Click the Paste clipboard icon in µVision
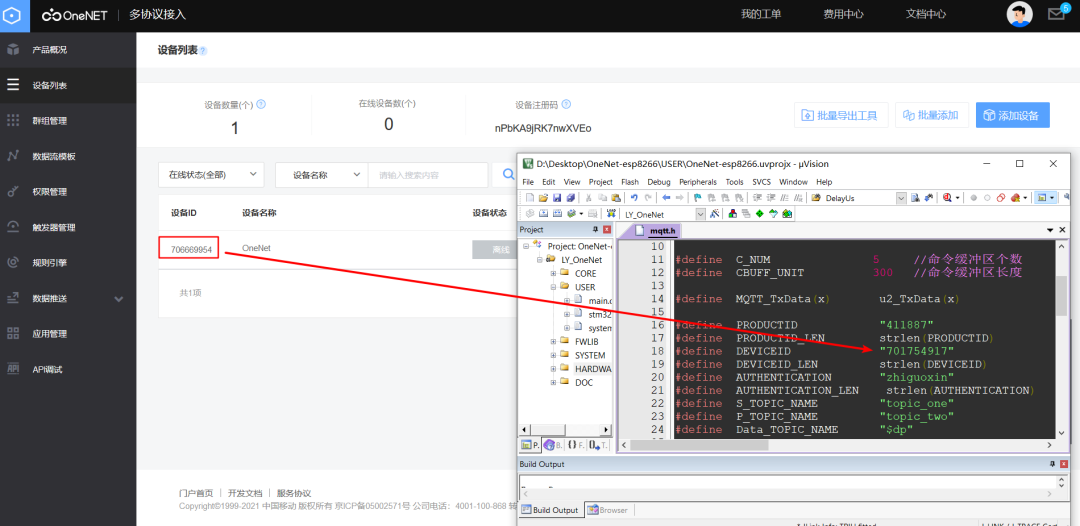Viewport: 1080px width, 526px height. (616, 198)
